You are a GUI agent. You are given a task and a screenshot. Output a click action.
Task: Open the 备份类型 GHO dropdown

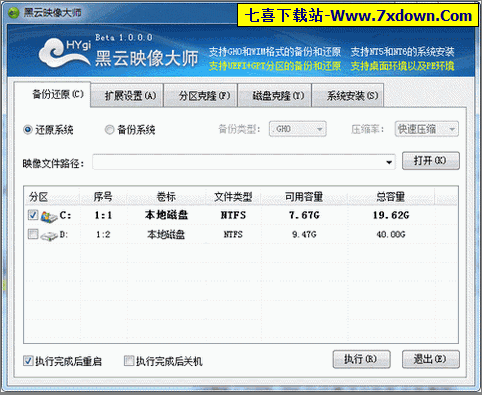[x=298, y=129]
